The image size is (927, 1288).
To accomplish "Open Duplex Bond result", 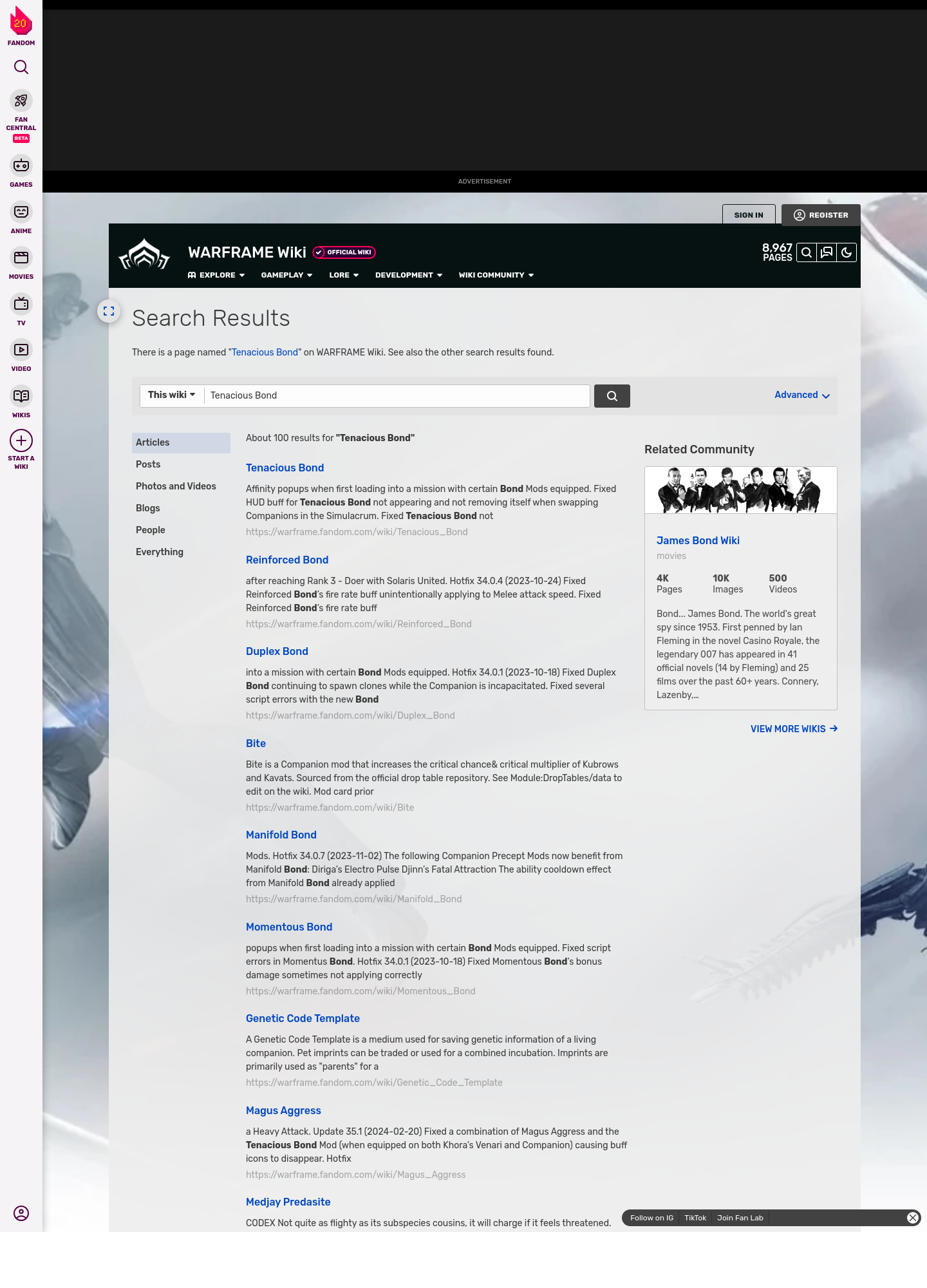I will [x=277, y=651].
